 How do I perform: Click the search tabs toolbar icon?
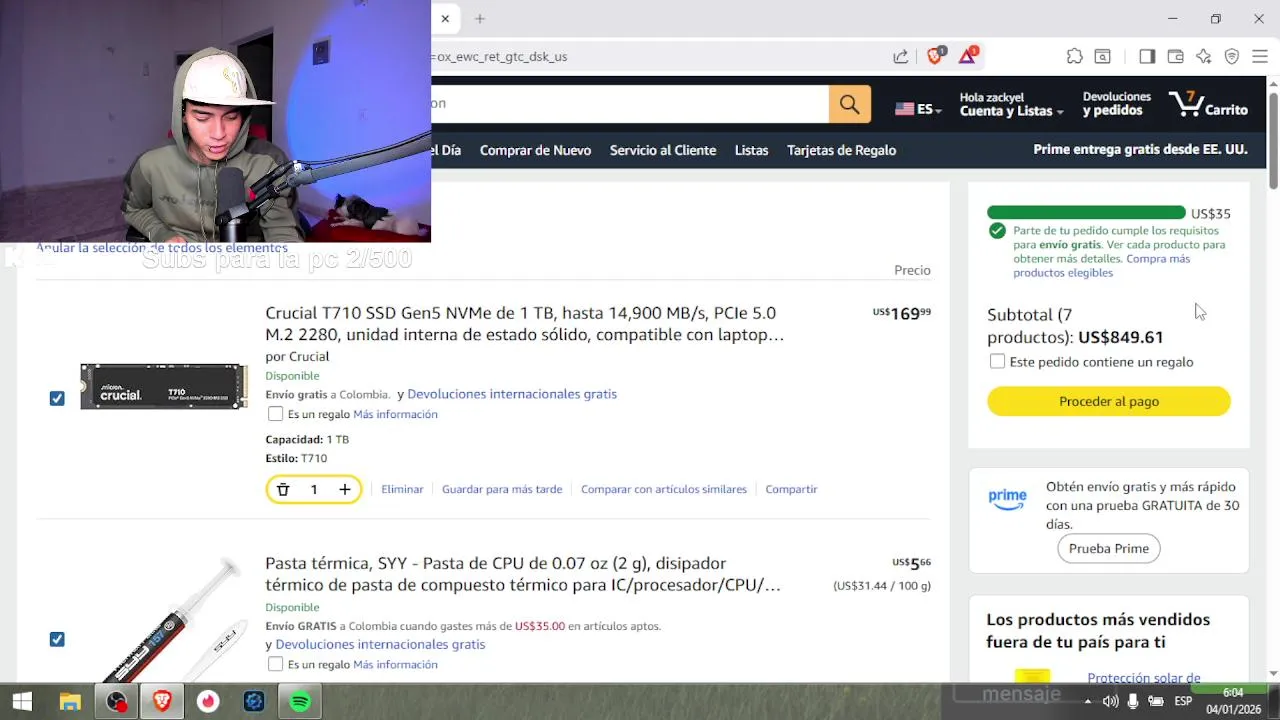click(1102, 56)
